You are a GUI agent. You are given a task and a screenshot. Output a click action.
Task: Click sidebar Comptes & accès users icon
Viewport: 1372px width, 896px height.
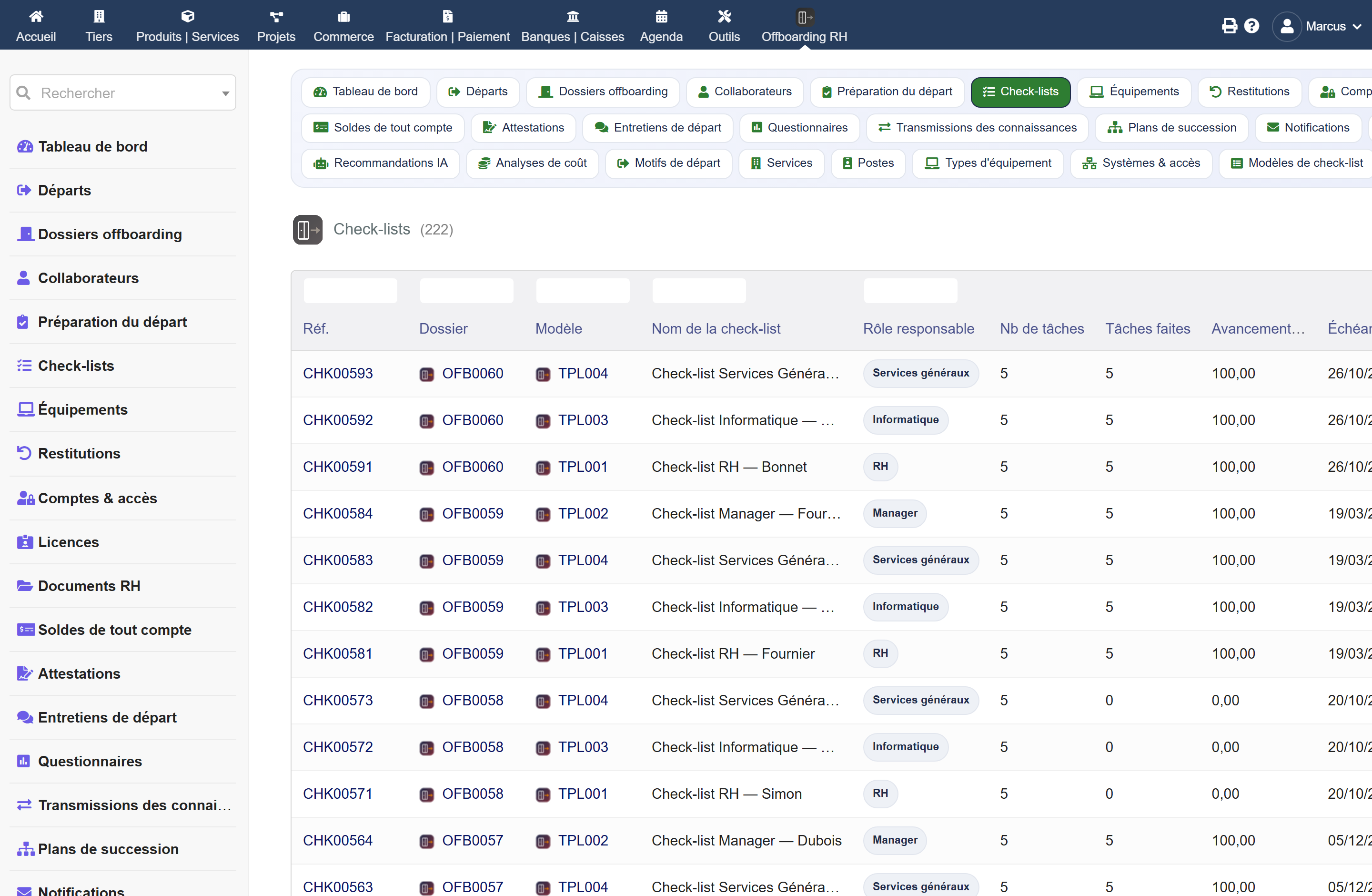[25, 498]
